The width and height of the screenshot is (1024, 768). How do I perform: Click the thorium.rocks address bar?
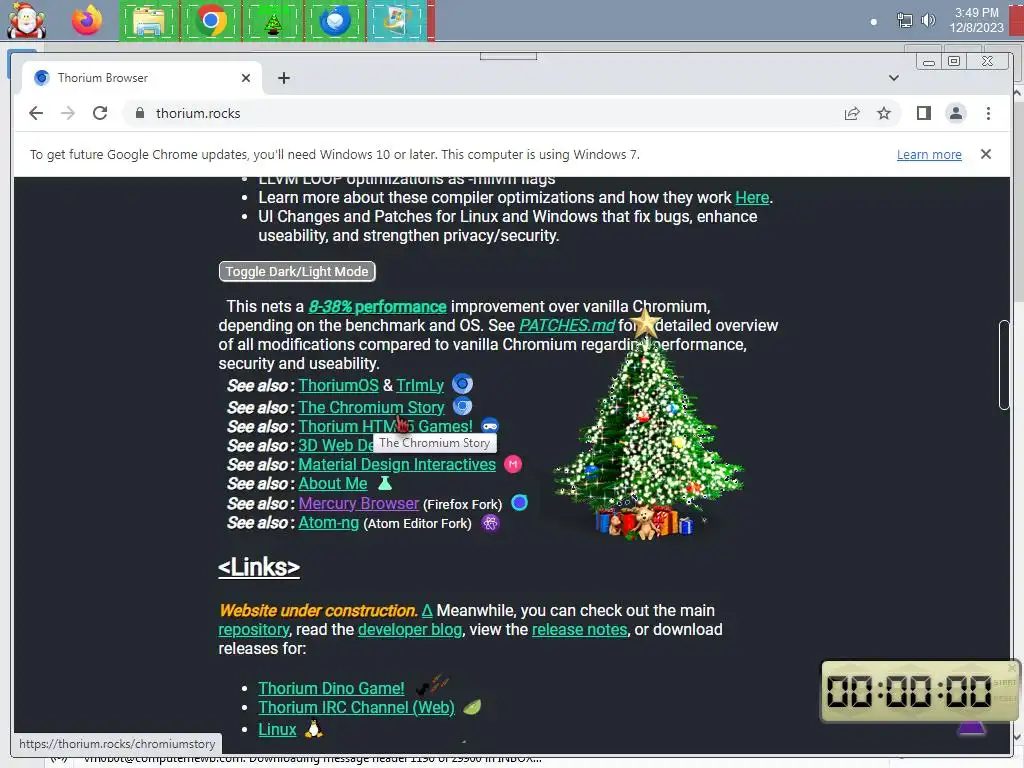click(483, 113)
